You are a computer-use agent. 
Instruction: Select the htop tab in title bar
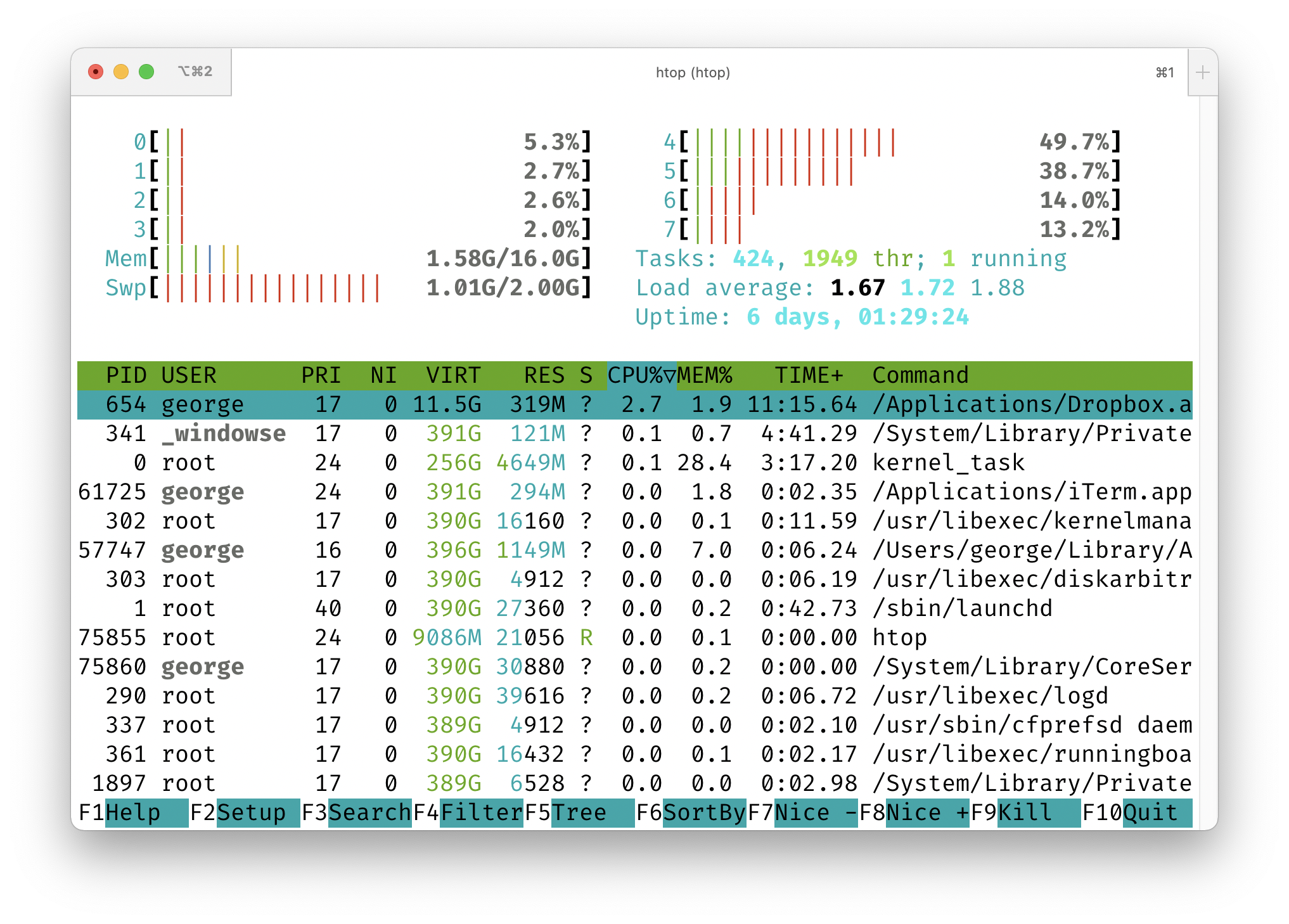(692, 73)
